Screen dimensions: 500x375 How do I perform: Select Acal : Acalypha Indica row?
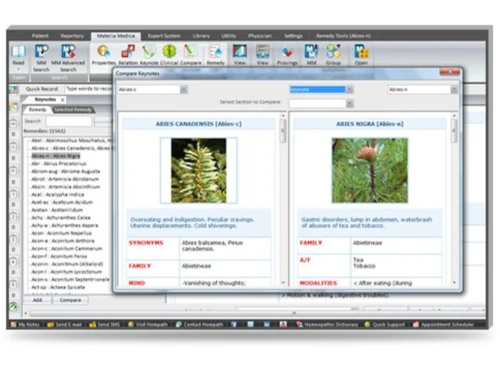57,194
